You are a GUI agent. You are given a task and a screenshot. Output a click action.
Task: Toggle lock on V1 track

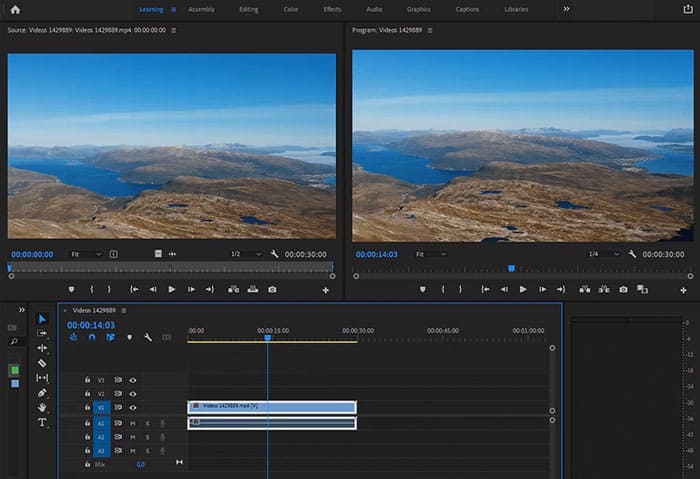point(88,407)
